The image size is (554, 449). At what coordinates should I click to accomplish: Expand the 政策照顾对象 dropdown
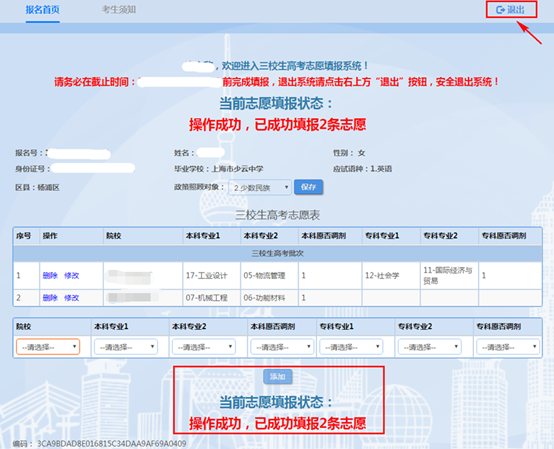click(x=260, y=188)
